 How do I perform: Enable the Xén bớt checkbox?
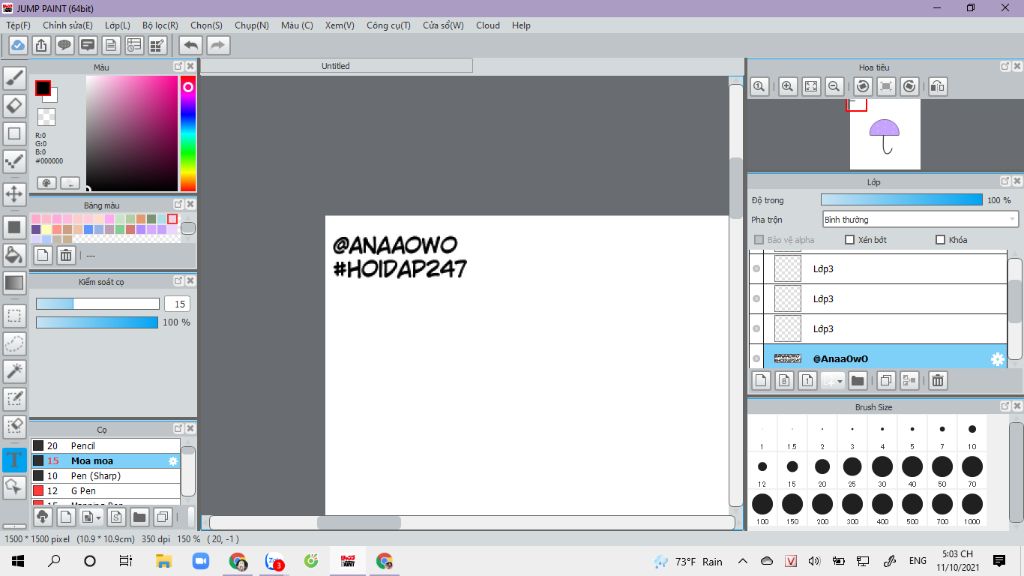click(850, 240)
